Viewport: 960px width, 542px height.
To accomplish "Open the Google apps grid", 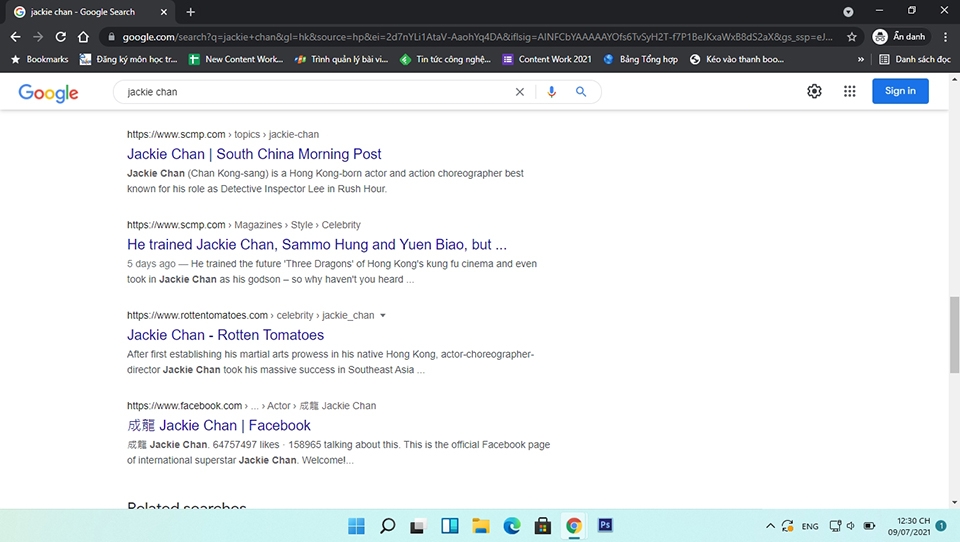I will [x=850, y=91].
